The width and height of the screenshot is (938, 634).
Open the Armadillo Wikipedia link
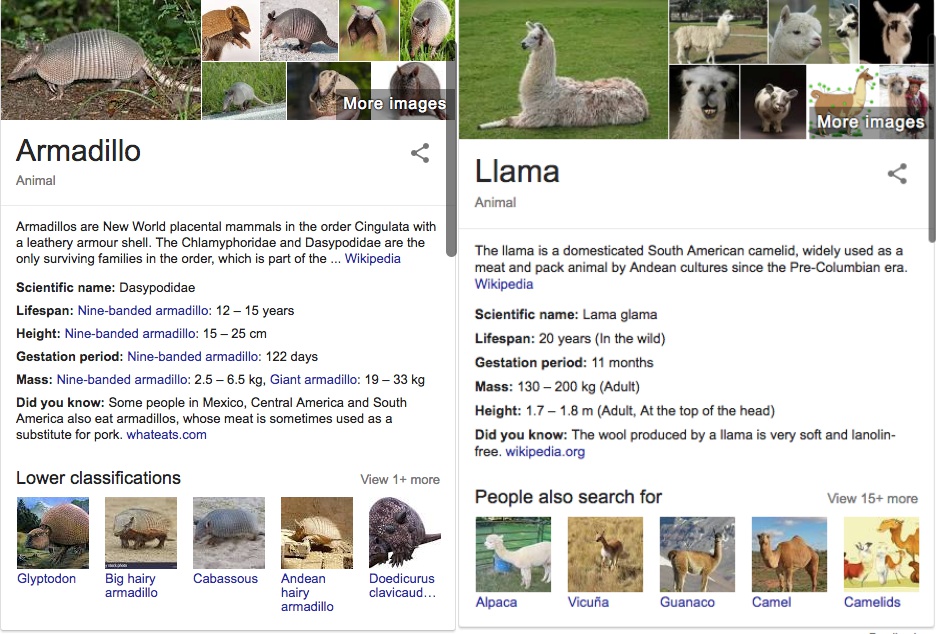pyautogui.click(x=373, y=259)
